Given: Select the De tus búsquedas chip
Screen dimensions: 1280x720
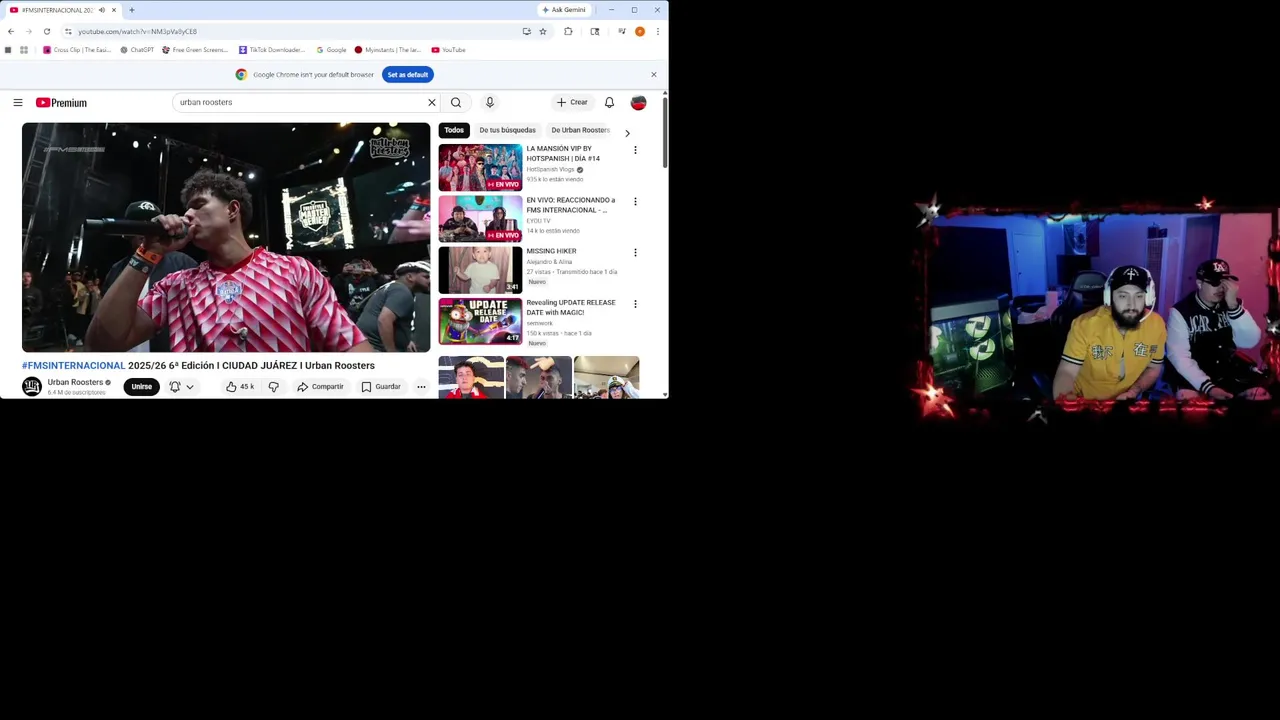Looking at the screenshot, I should tap(507, 130).
